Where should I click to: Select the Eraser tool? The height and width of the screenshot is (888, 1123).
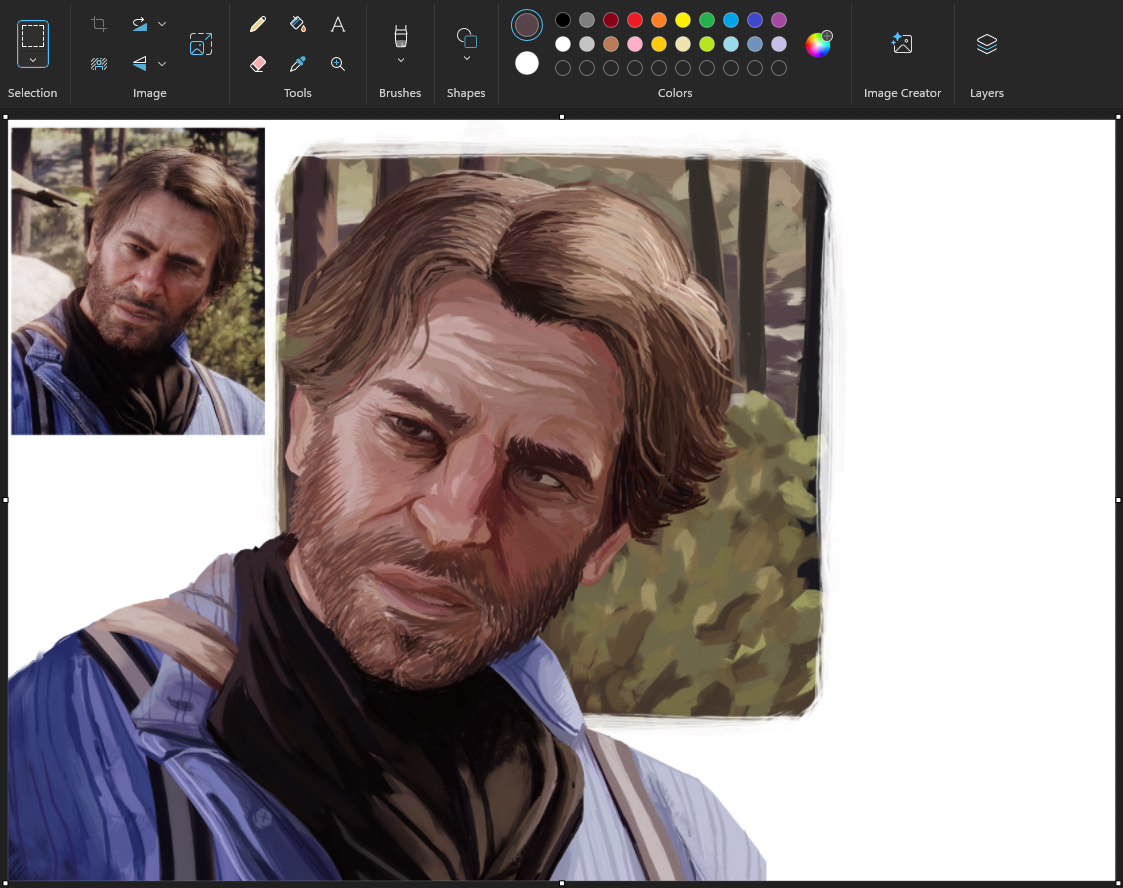[x=258, y=64]
